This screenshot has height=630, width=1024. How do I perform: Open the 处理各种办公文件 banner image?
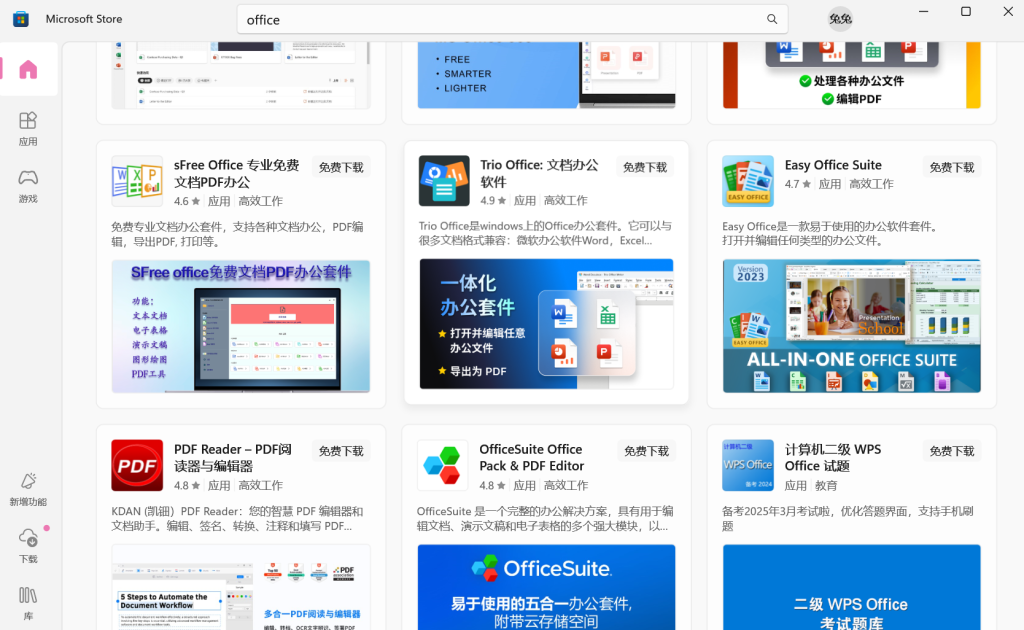click(x=852, y=75)
